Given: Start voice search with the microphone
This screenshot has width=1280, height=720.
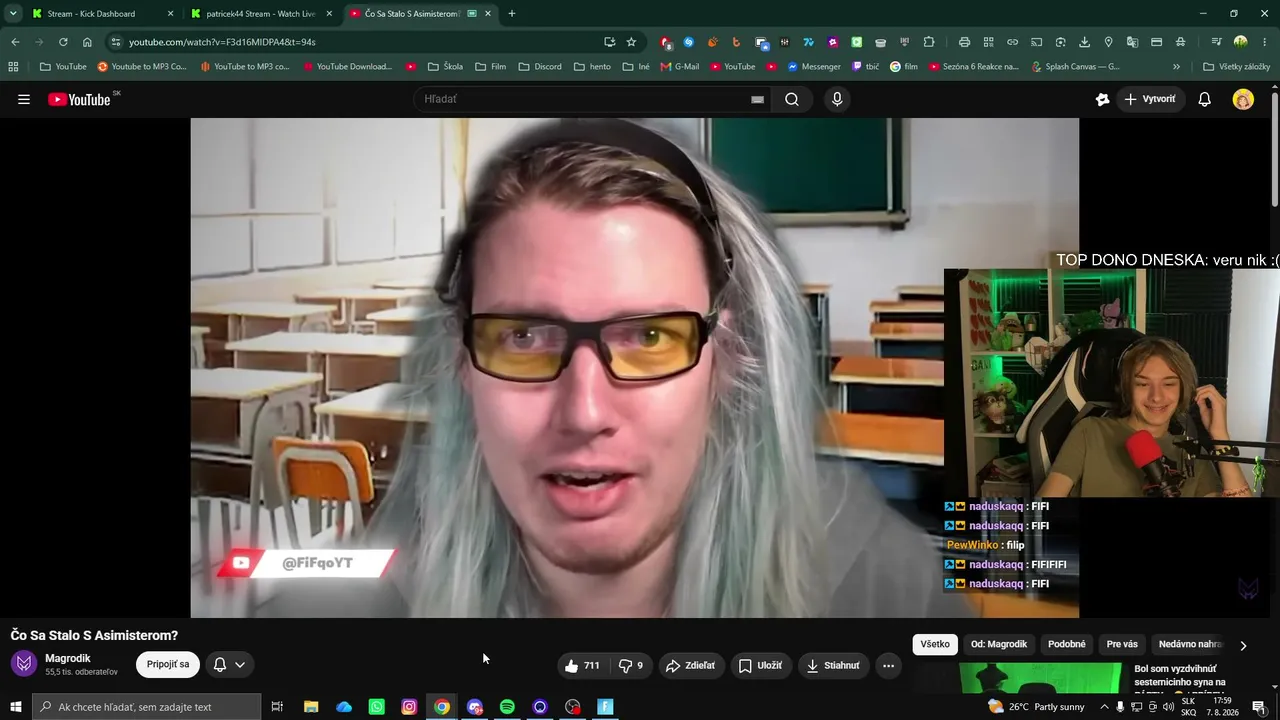Looking at the screenshot, I should click(x=837, y=99).
